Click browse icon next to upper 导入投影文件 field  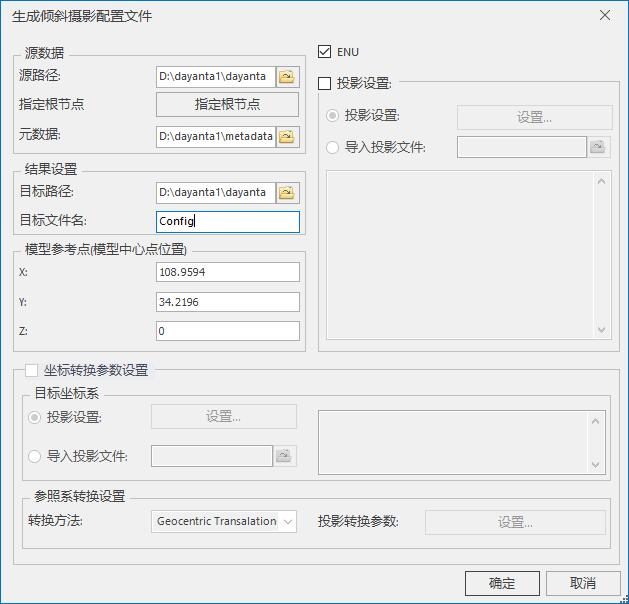599,147
